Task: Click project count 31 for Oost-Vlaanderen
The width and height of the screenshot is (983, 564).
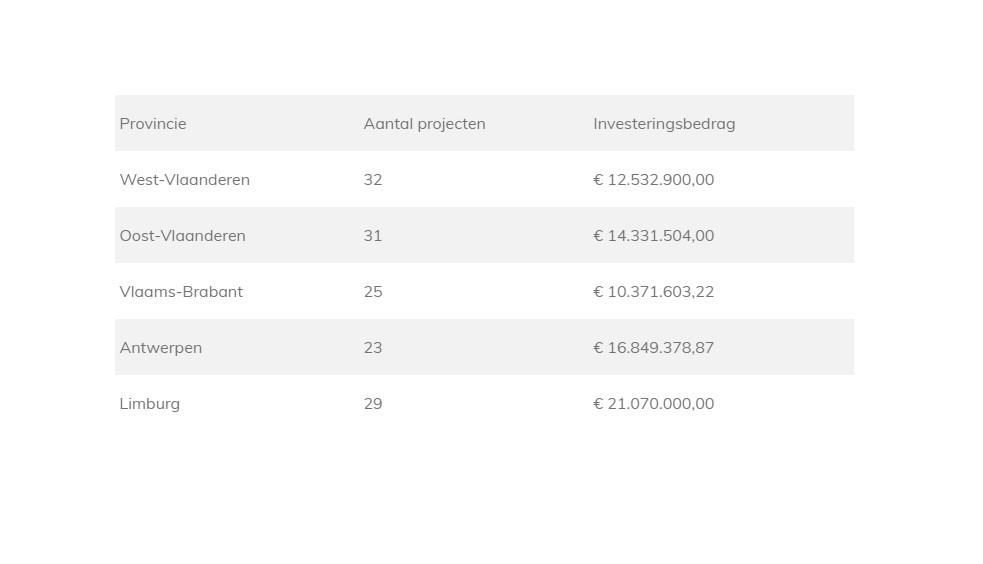Action: pyautogui.click(x=373, y=236)
